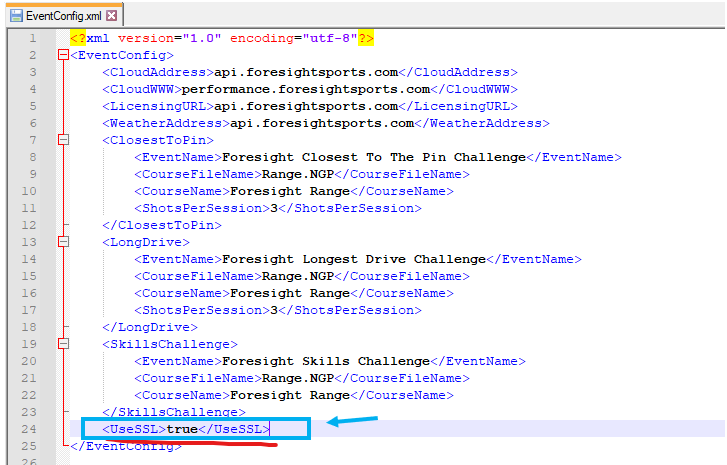Close the EventConfig.xml tab
The image size is (727, 465).
click(111, 16)
